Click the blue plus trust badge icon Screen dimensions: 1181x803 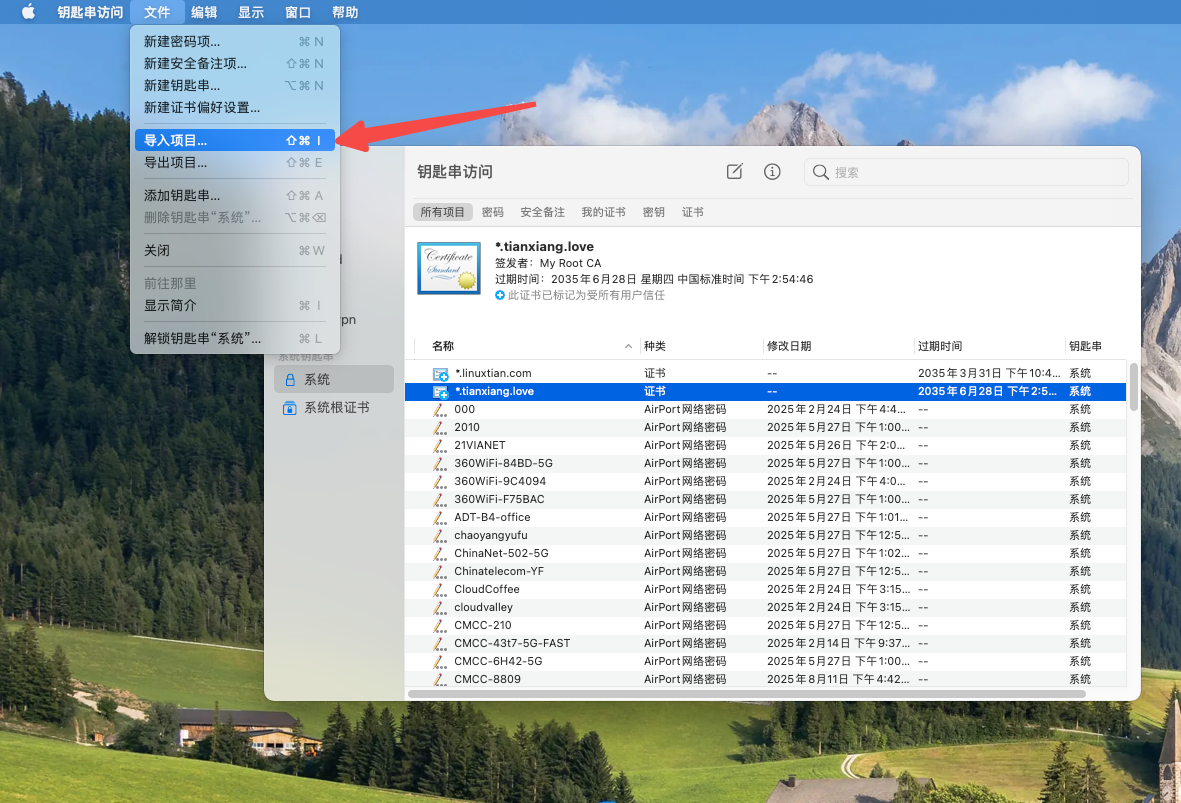tap(500, 296)
